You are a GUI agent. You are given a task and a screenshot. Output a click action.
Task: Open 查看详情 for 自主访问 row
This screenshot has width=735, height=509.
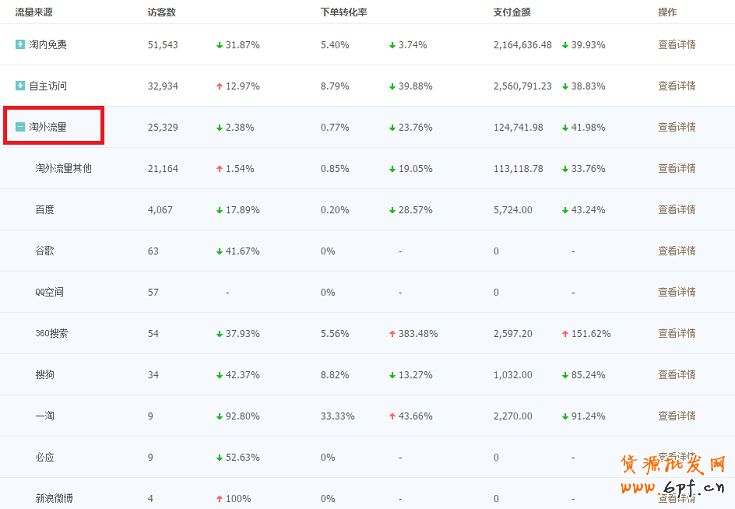tap(676, 86)
